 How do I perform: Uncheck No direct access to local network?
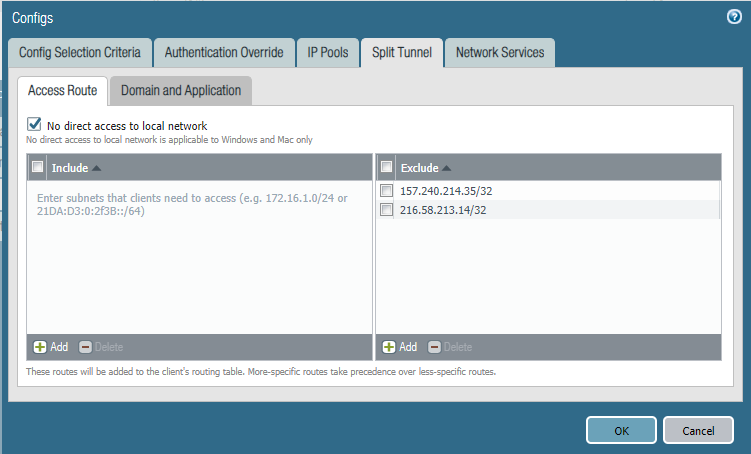[35, 125]
